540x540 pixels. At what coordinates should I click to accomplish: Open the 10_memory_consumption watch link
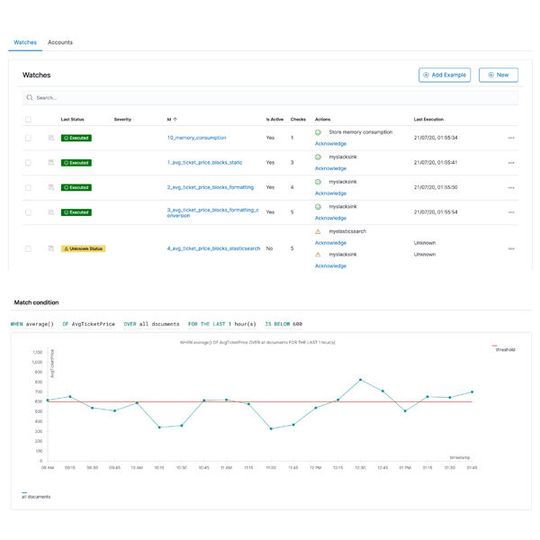tap(197, 138)
